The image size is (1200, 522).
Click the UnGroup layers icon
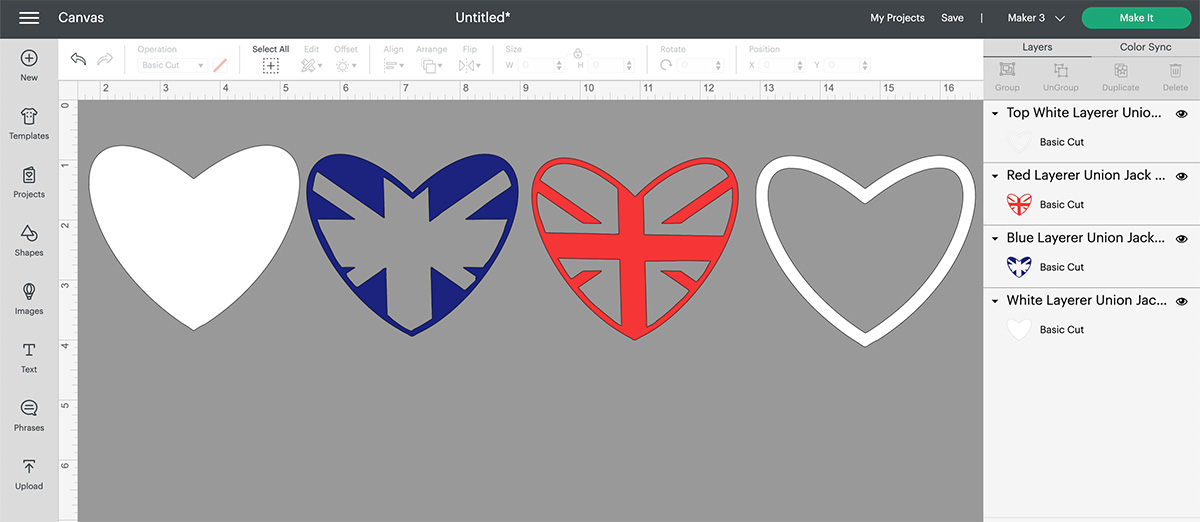pos(1061,70)
